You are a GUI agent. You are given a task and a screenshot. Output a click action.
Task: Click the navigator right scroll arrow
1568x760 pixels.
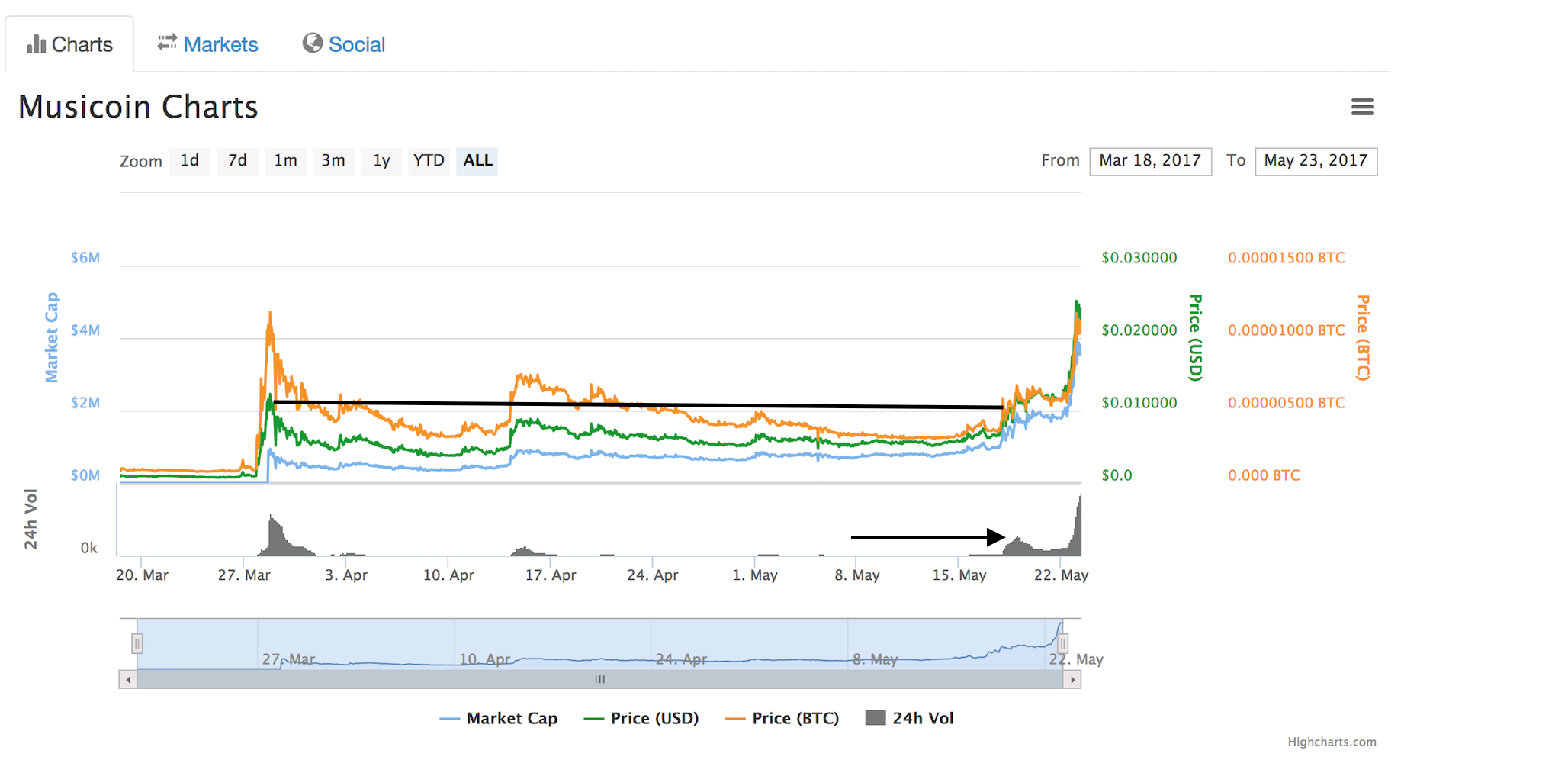coord(1072,679)
